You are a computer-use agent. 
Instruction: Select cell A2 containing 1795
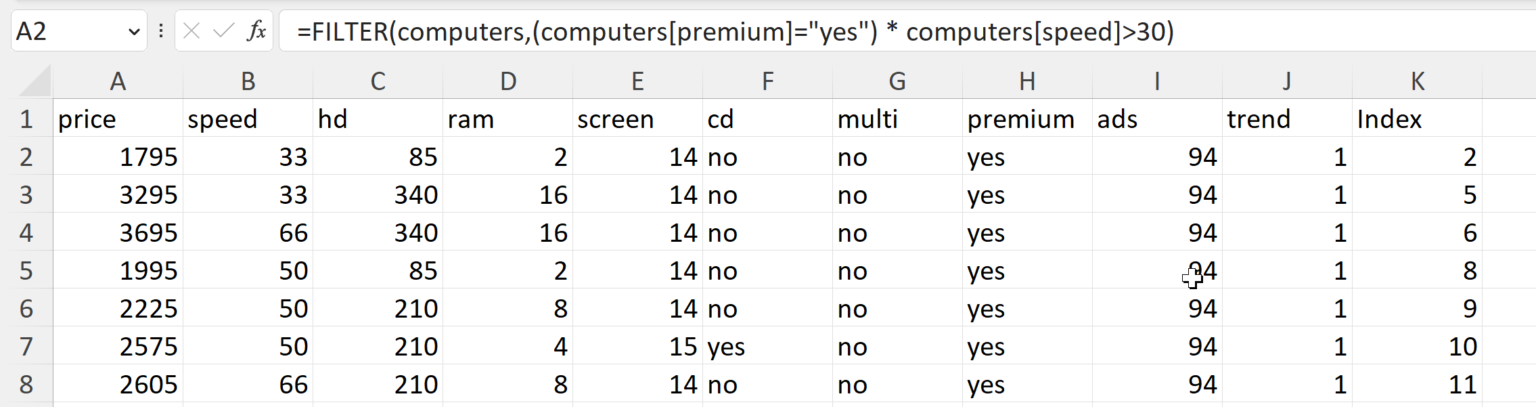point(118,157)
